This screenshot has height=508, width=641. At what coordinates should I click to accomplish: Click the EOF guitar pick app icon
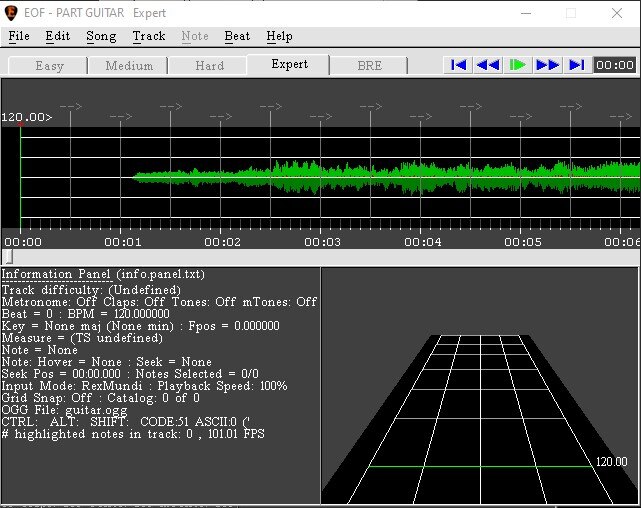[12, 13]
